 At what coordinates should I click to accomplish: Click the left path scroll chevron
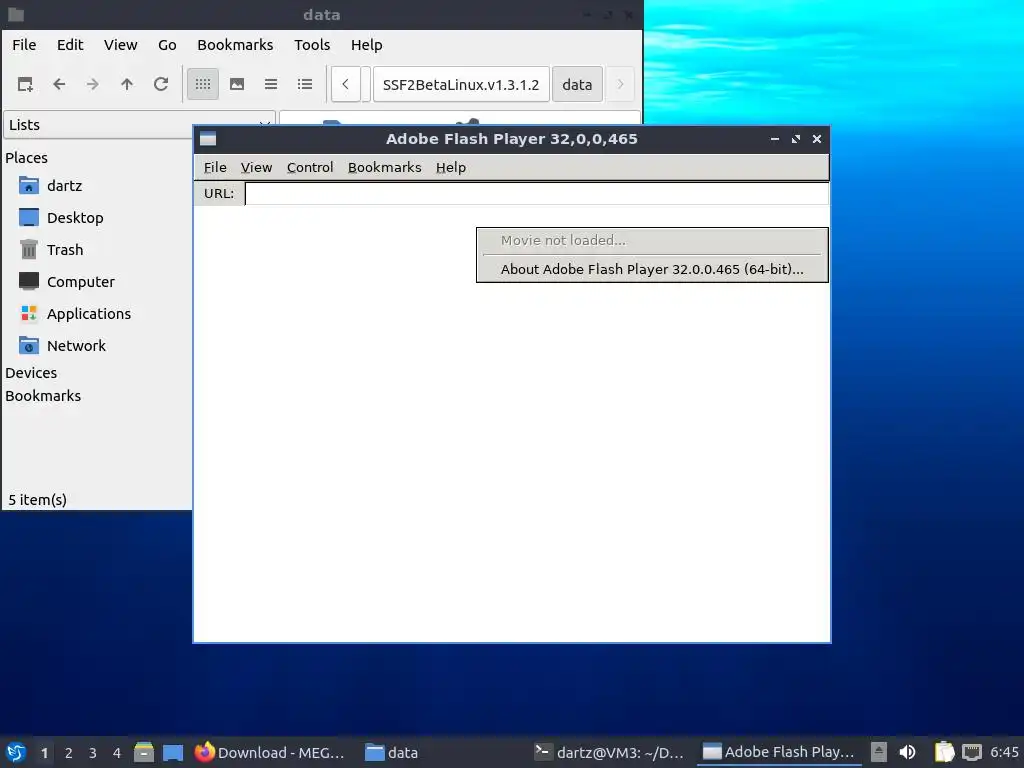[x=345, y=84]
